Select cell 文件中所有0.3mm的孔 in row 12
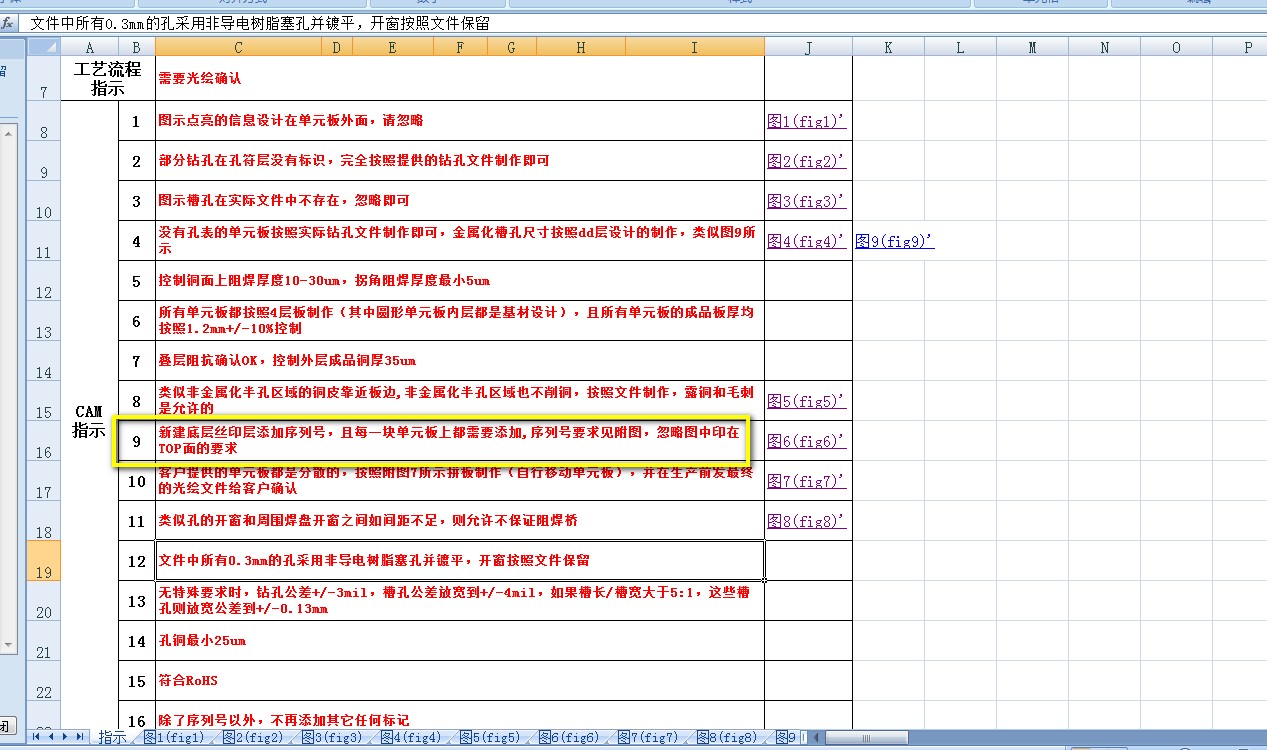 point(460,561)
